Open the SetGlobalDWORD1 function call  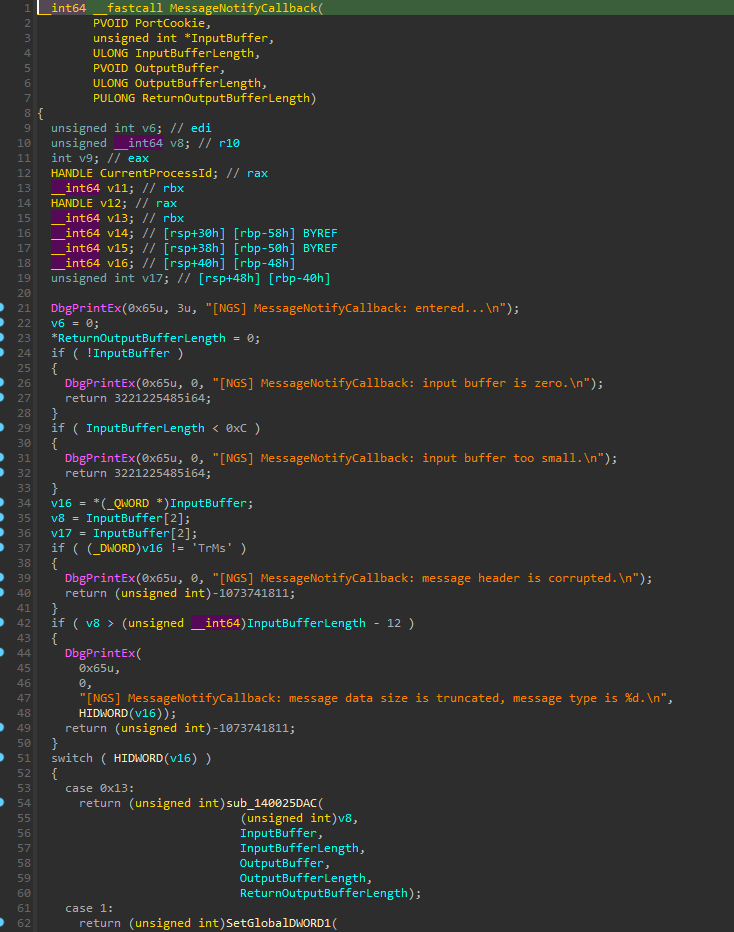click(x=278, y=923)
